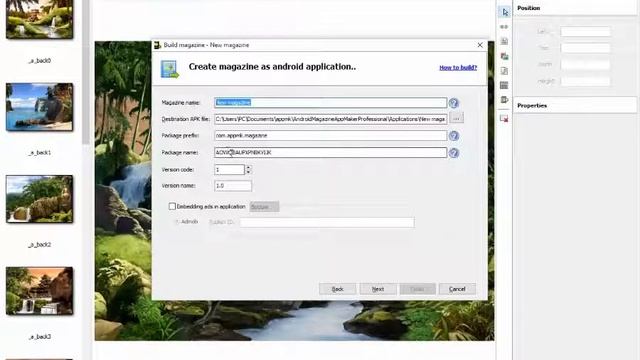Click the Destination APK file path field
This screenshot has width=640, height=360.
(x=330, y=119)
